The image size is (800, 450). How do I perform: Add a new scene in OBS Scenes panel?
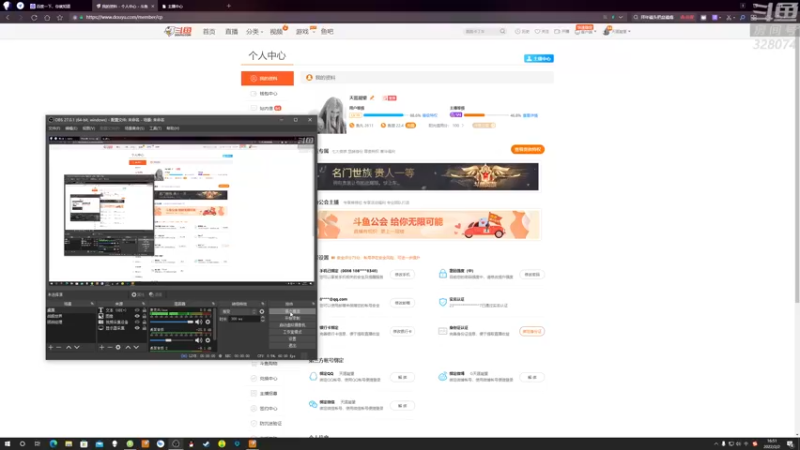[51, 347]
